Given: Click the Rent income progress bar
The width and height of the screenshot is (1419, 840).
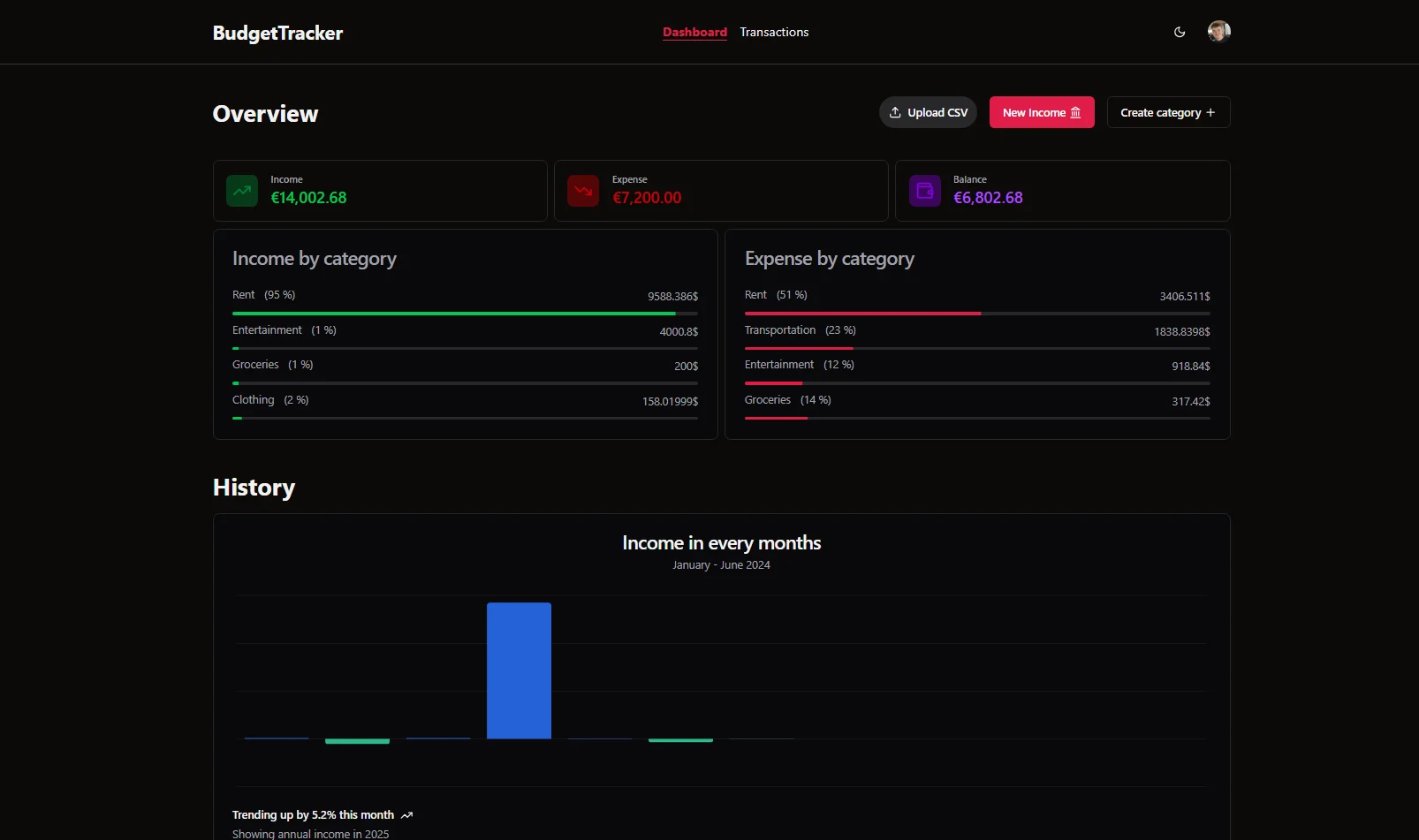Looking at the screenshot, I should pos(465,314).
